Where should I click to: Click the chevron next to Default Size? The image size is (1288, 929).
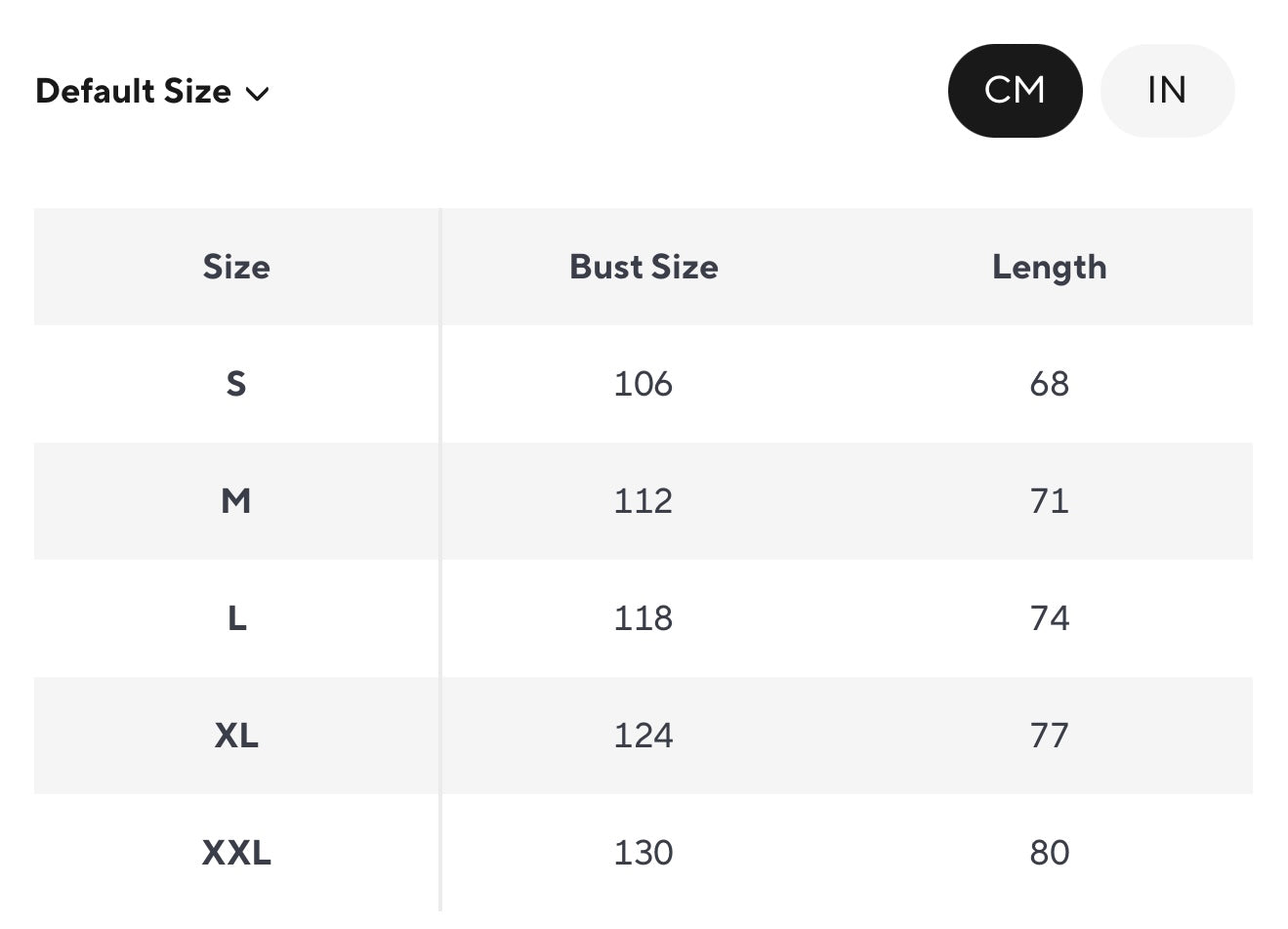pos(257,94)
